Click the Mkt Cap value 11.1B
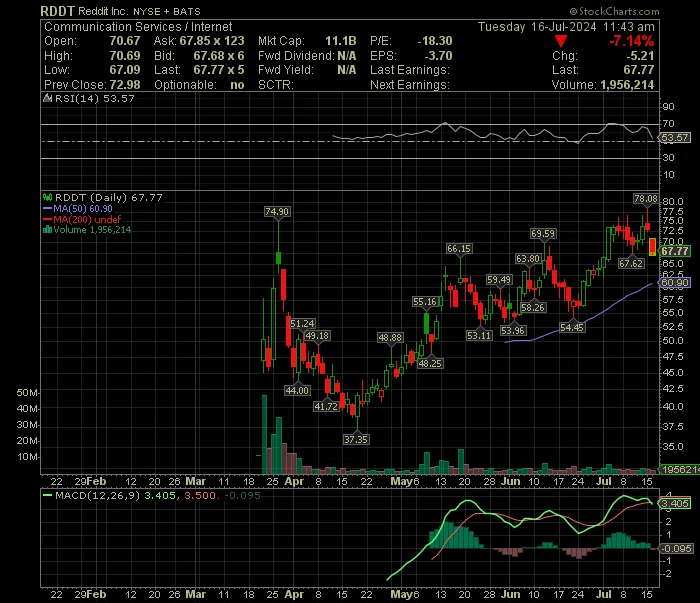The width and height of the screenshot is (700, 603). point(341,41)
